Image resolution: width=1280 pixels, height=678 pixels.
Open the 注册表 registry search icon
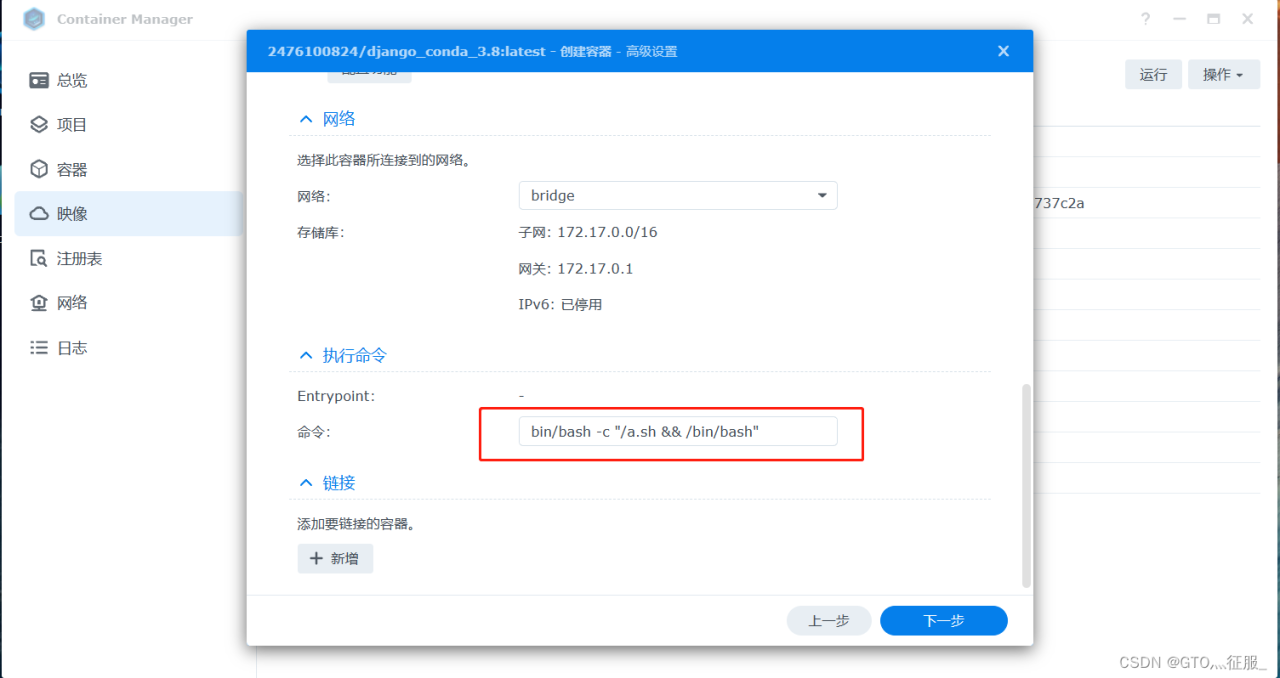(39, 258)
